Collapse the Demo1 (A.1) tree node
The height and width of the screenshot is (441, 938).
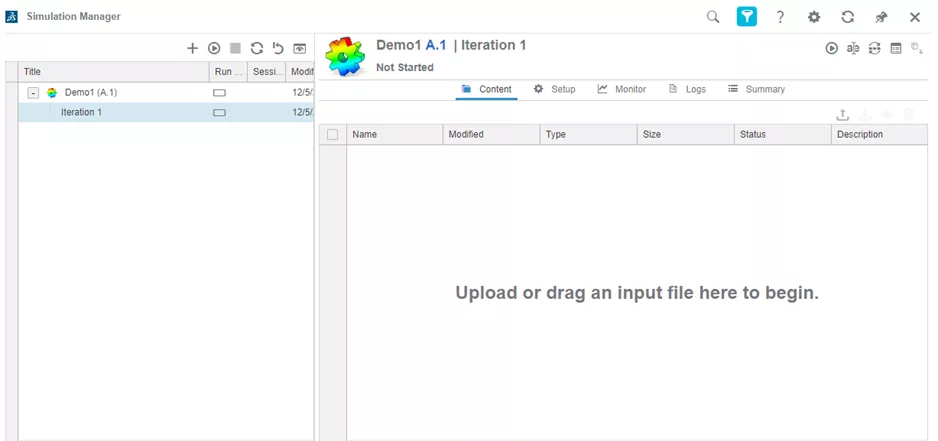point(34,93)
